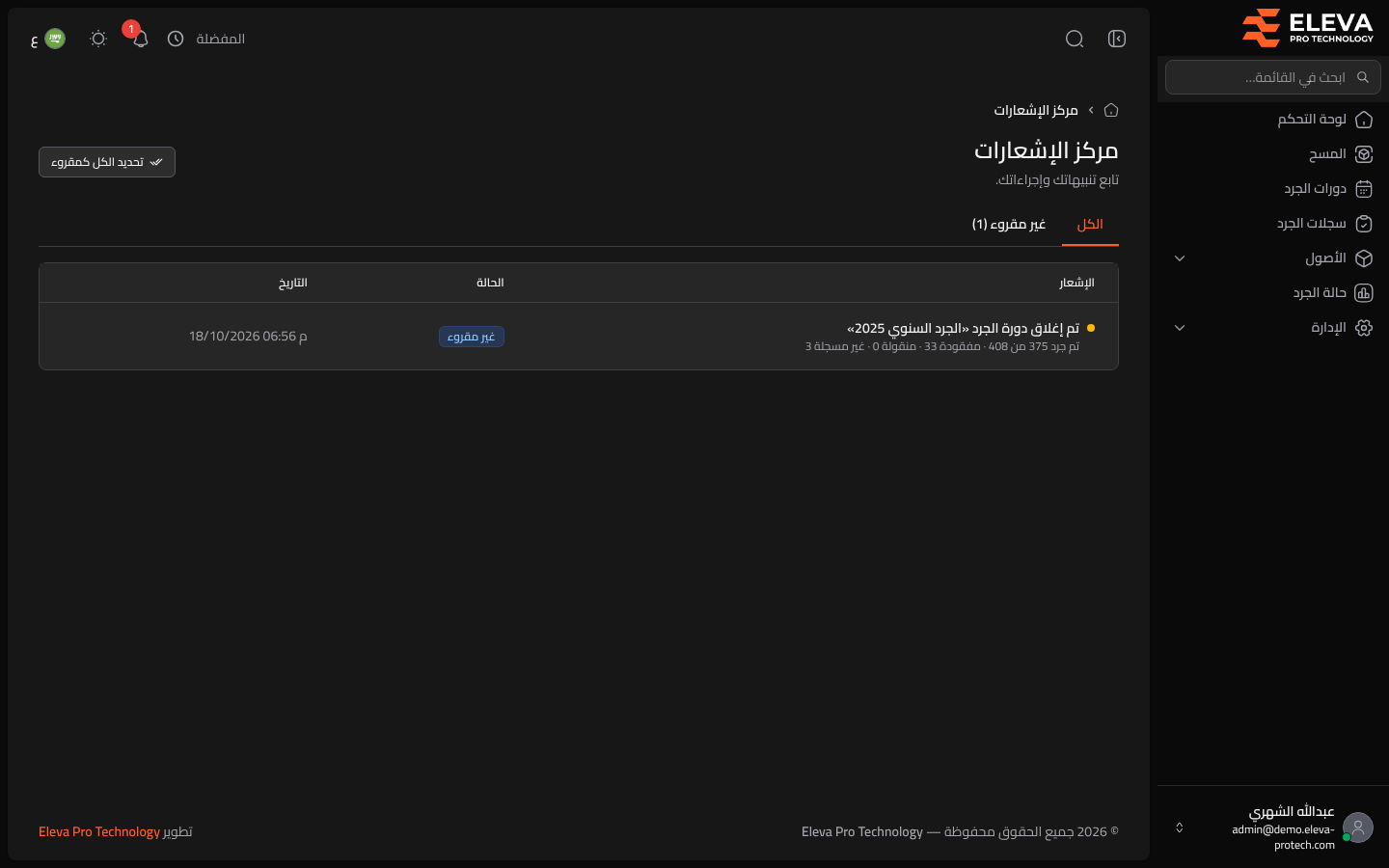Switch to the الكل tab
The width and height of the screenshot is (1389, 868).
click(x=1090, y=225)
